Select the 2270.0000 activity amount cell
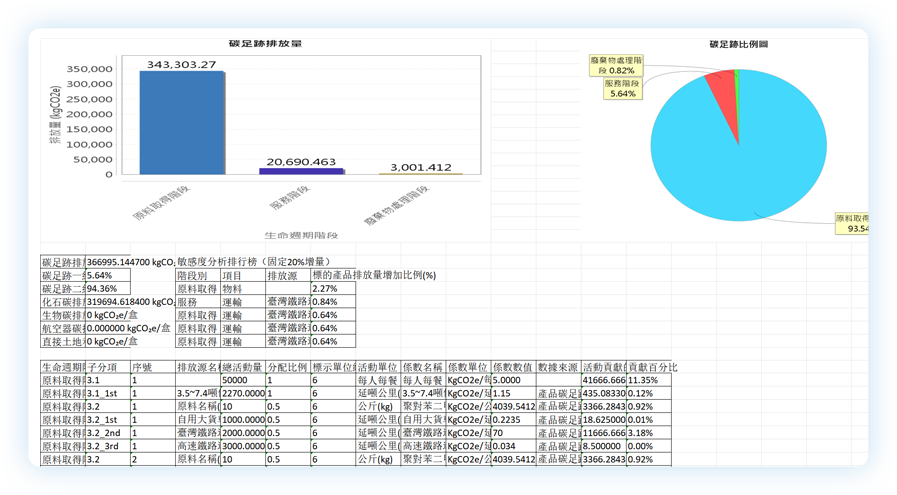 (x=243, y=394)
